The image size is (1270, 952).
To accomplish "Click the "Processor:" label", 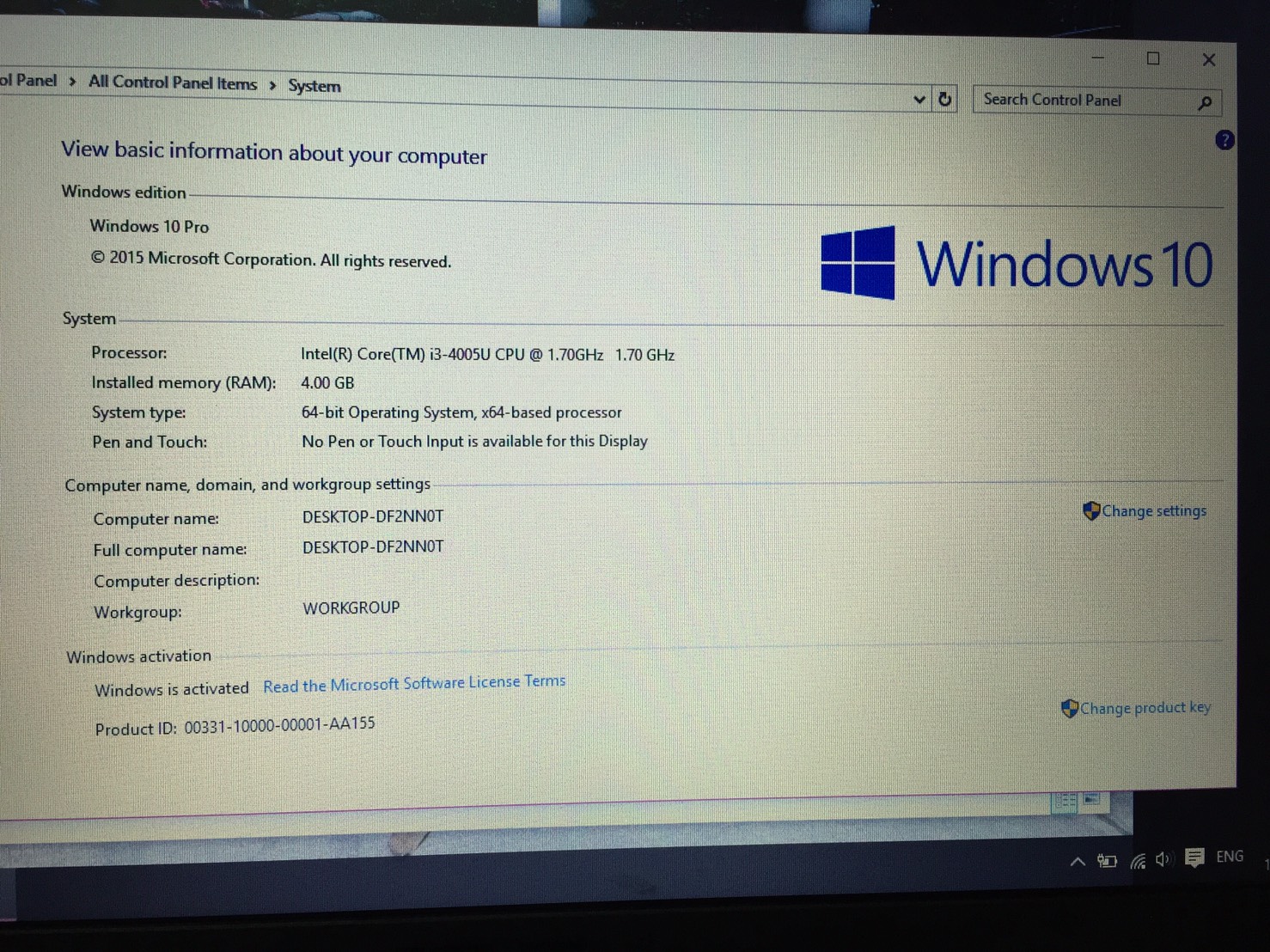I will point(130,353).
